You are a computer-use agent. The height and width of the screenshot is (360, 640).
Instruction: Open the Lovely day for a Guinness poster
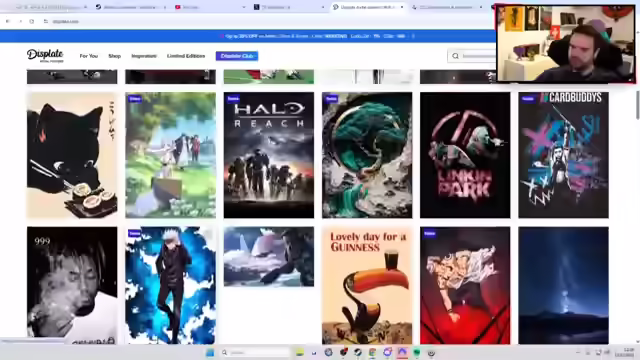[367, 286]
